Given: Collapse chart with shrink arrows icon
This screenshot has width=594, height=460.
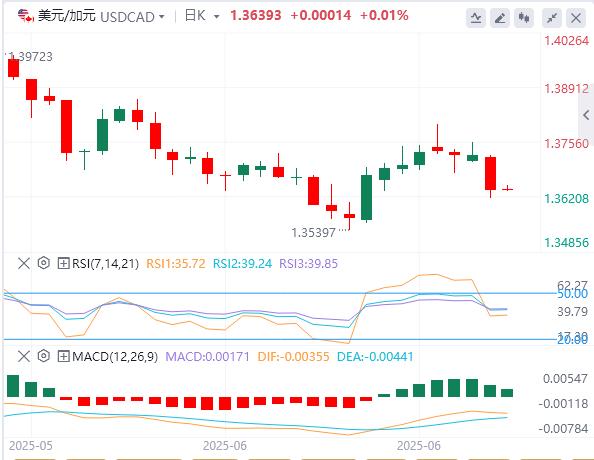Looking at the screenshot, I should tap(552, 18).
